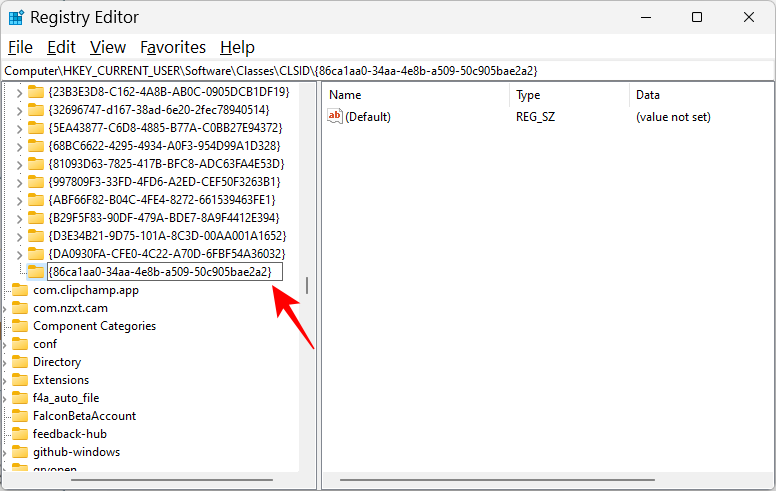Expand the {DA0930FA-CFE0-4C22-A70D-6FBF54A36032} key
Screen dimensions: 776x491
18,254
